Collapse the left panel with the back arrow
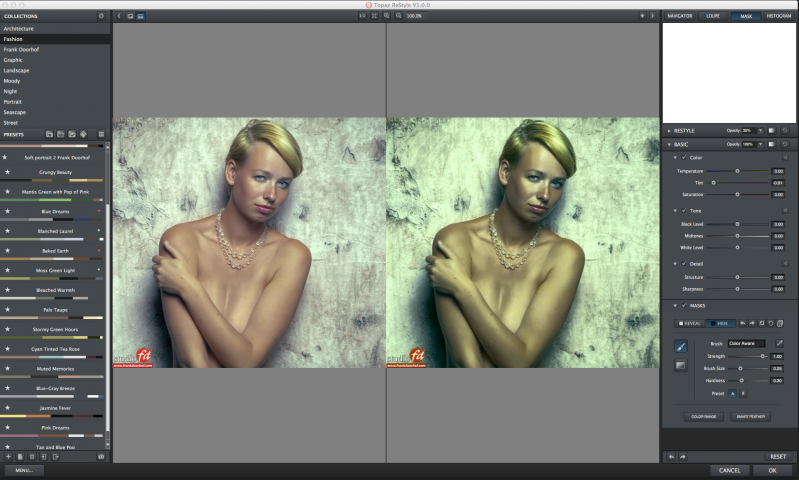 (x=119, y=16)
